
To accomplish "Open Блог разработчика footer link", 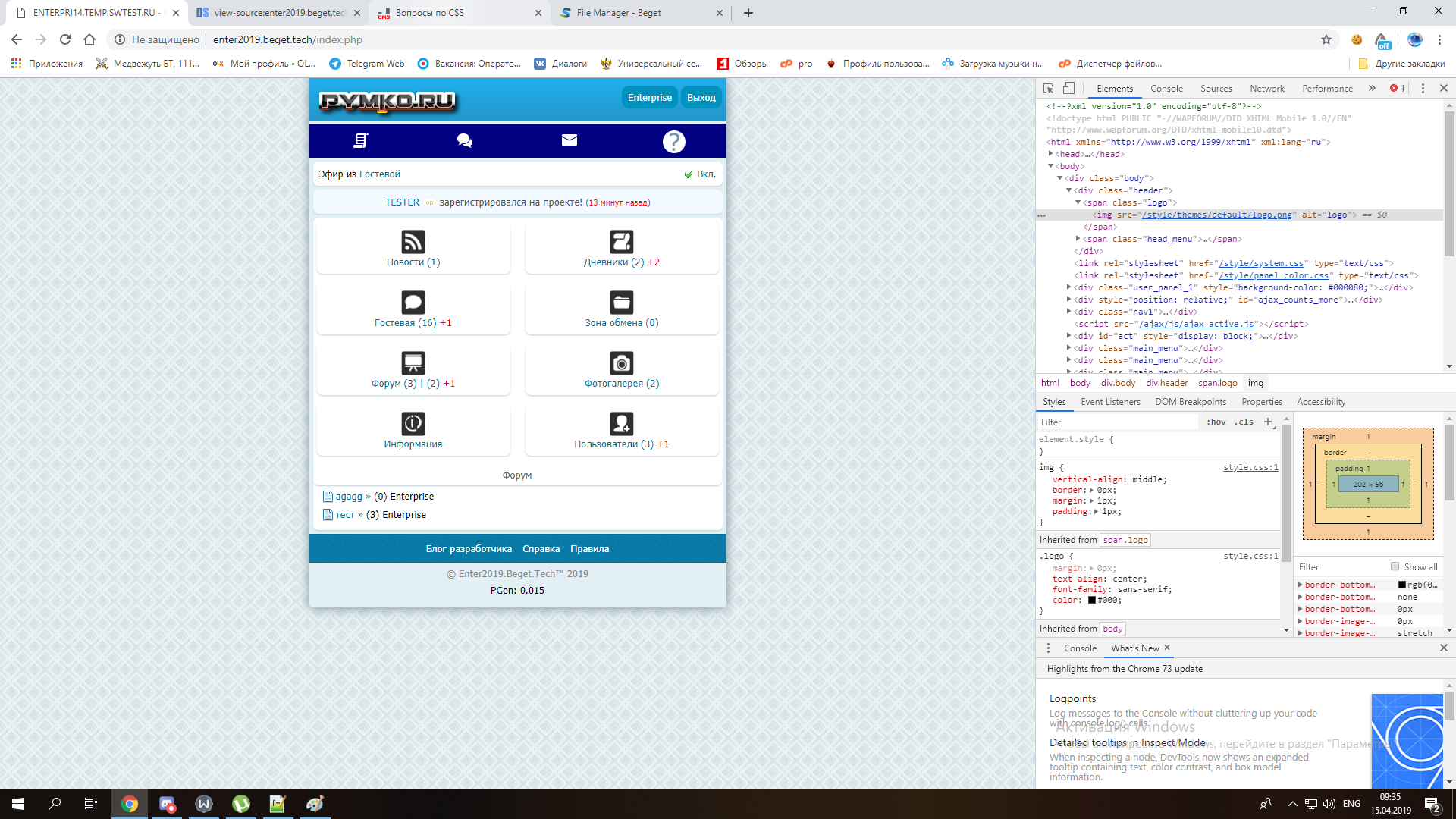I will point(469,549).
